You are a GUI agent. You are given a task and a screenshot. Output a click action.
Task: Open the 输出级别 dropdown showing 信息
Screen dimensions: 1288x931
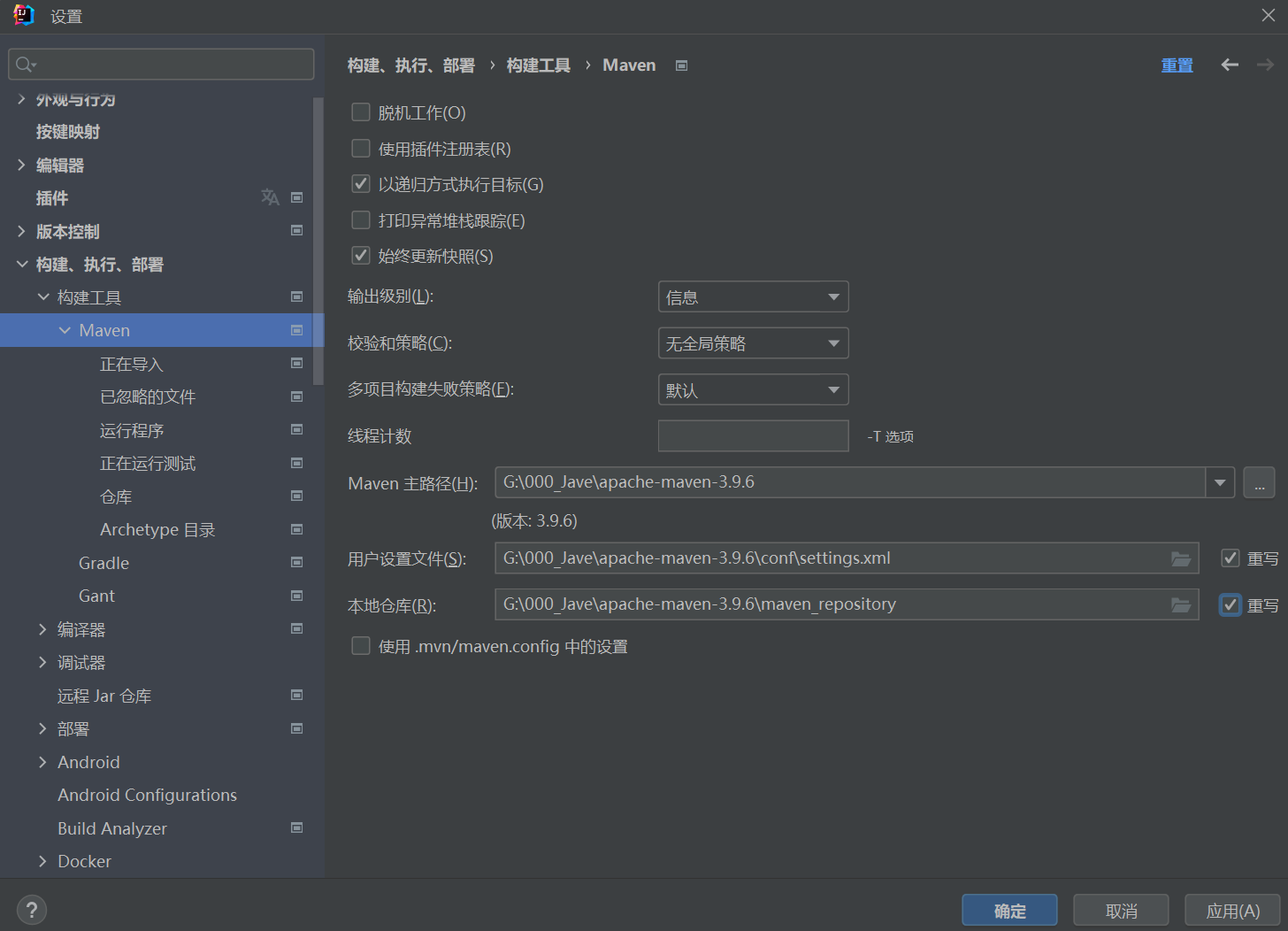tap(754, 296)
